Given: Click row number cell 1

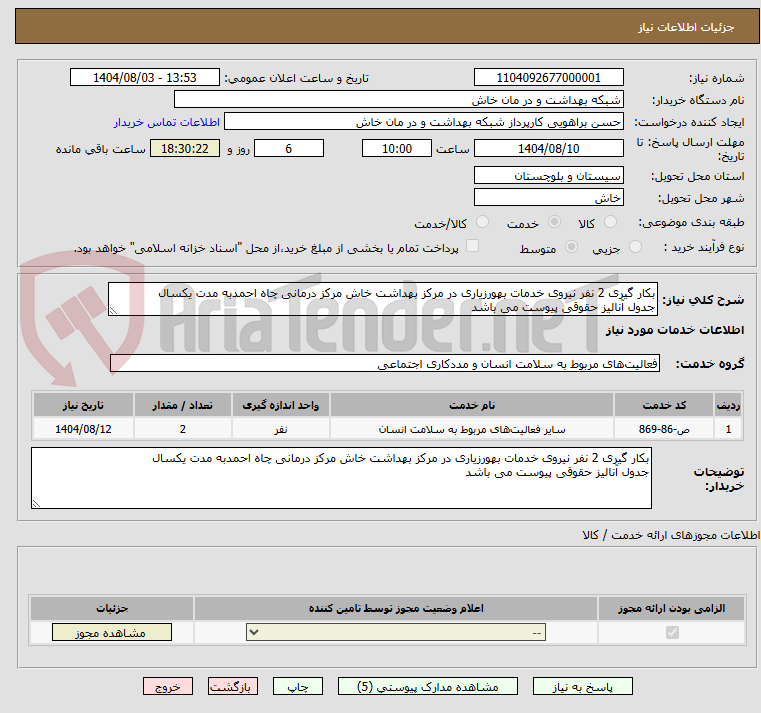Looking at the screenshot, I should point(728,429).
